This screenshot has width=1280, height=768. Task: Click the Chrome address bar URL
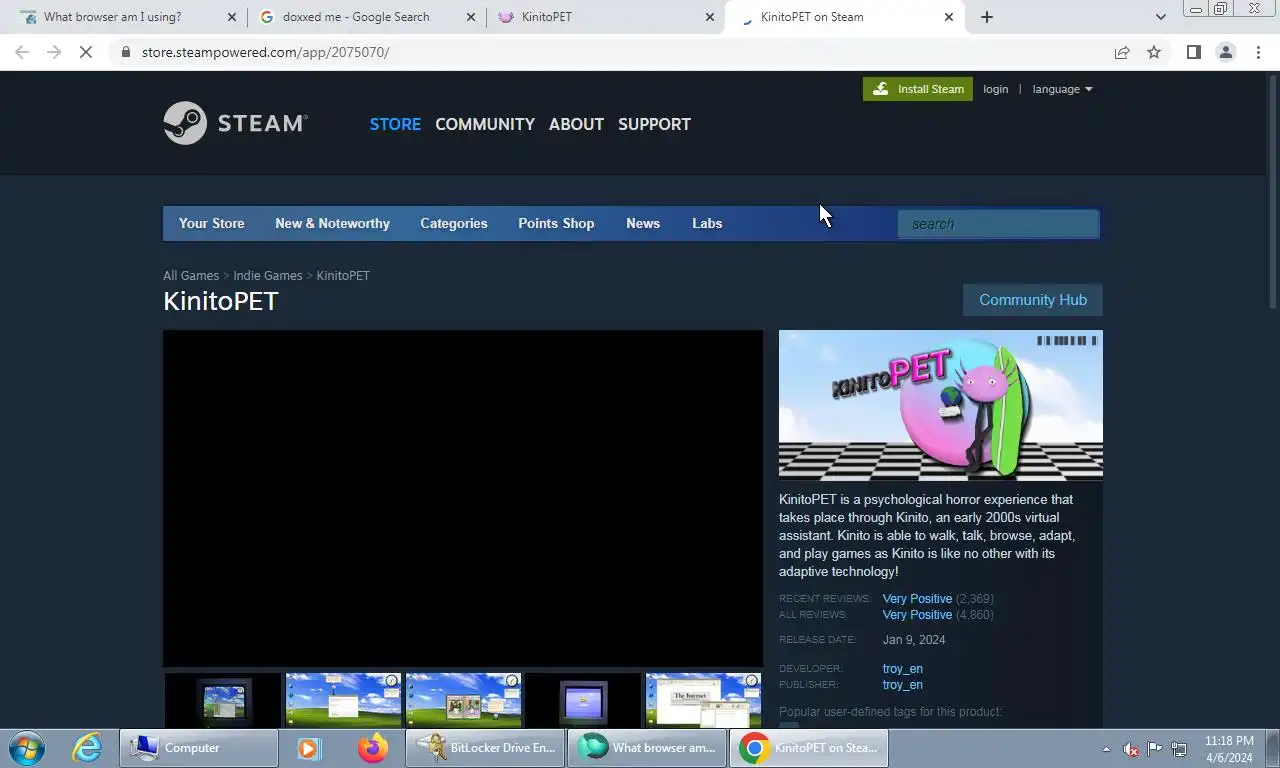(265, 52)
